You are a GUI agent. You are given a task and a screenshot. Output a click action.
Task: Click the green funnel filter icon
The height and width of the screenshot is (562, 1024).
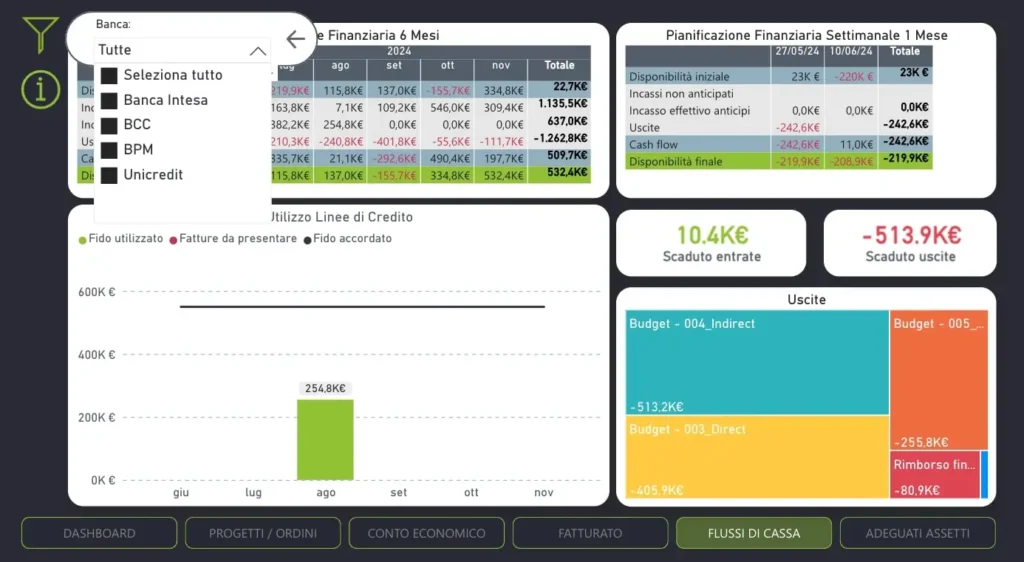[x=40, y=35]
